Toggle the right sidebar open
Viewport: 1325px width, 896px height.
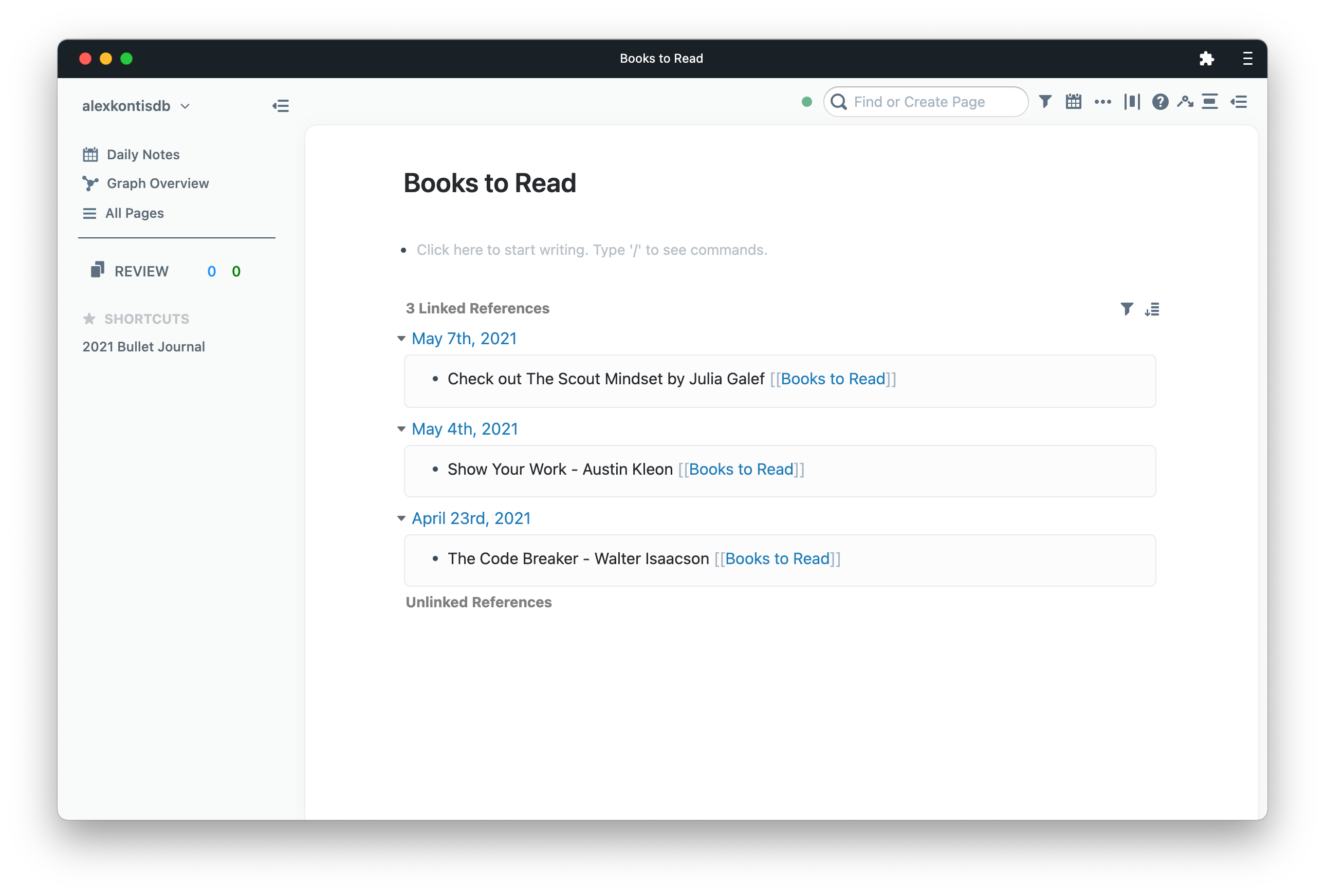(1238, 102)
